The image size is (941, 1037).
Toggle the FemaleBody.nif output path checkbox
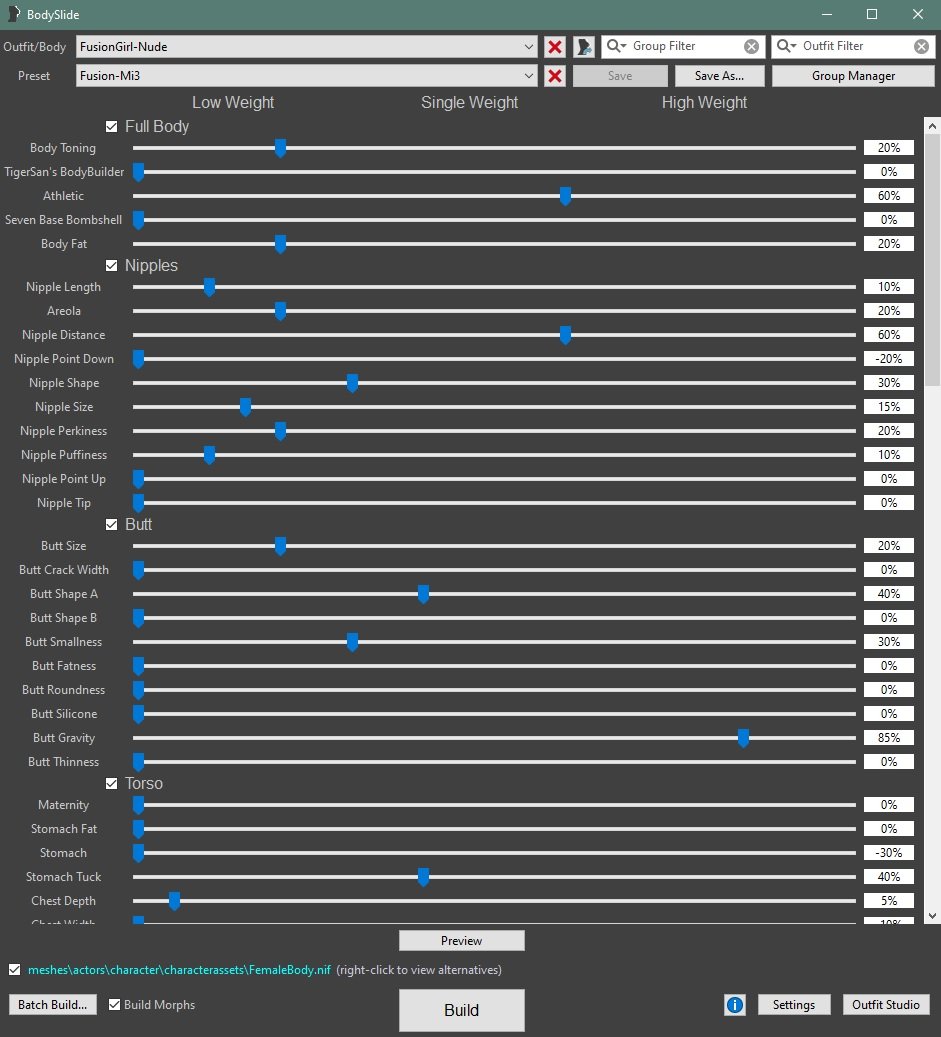[x=14, y=969]
